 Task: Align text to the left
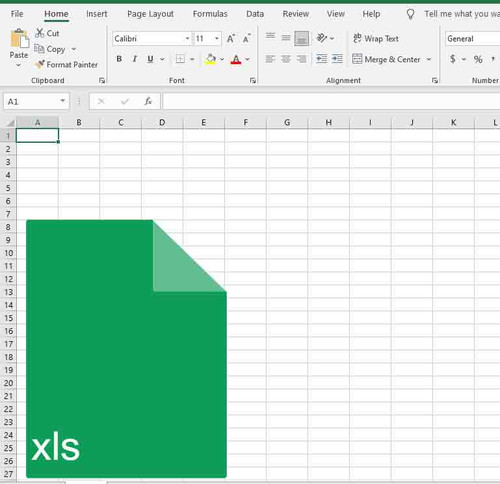tap(270, 59)
